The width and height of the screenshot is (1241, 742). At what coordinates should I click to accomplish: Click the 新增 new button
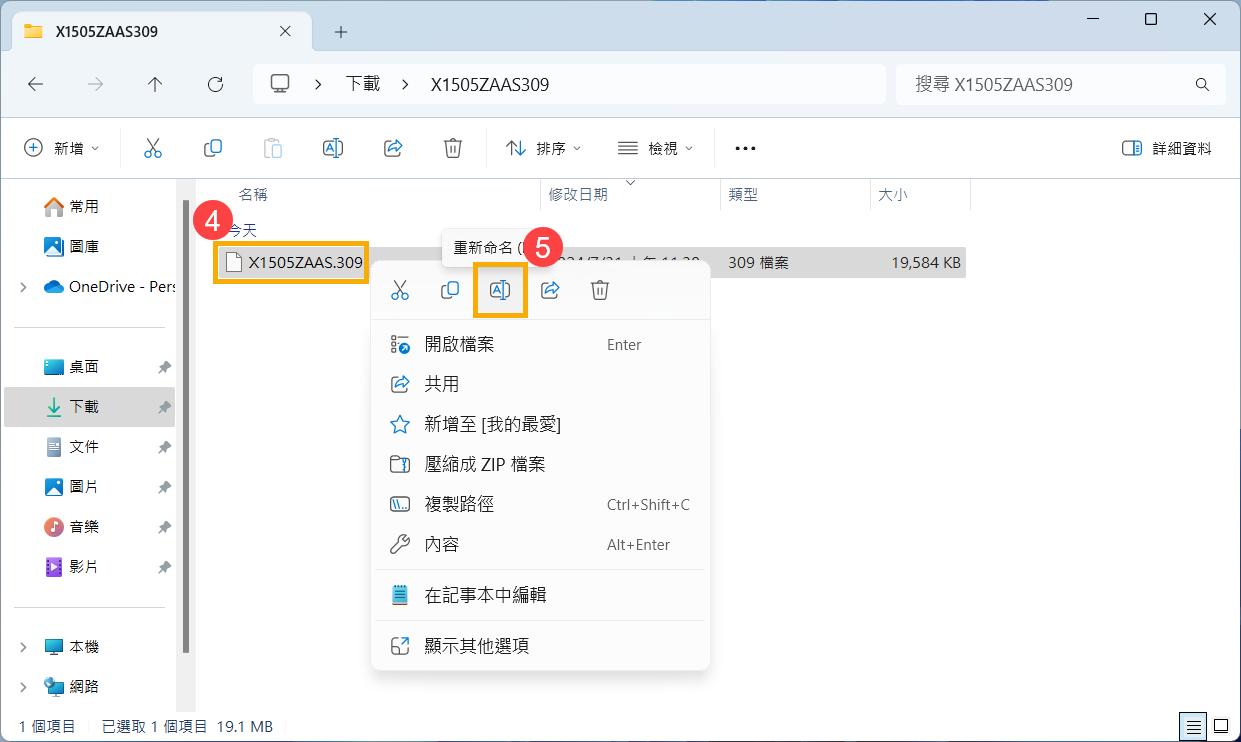point(62,148)
